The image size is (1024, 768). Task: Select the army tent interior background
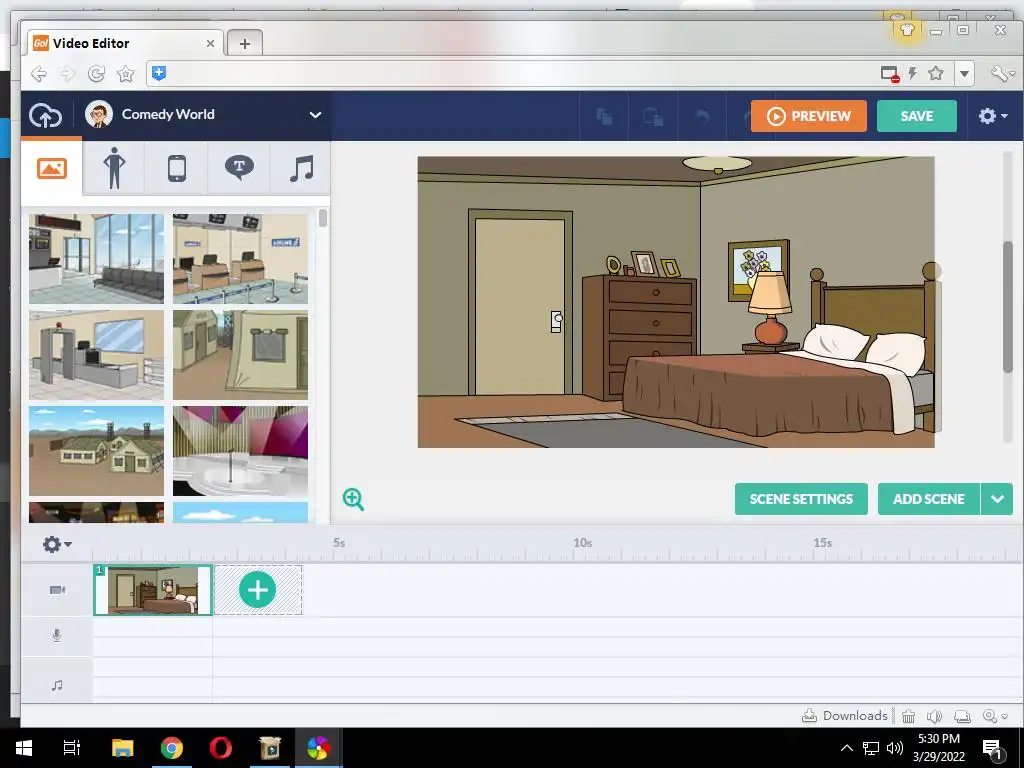[240, 355]
